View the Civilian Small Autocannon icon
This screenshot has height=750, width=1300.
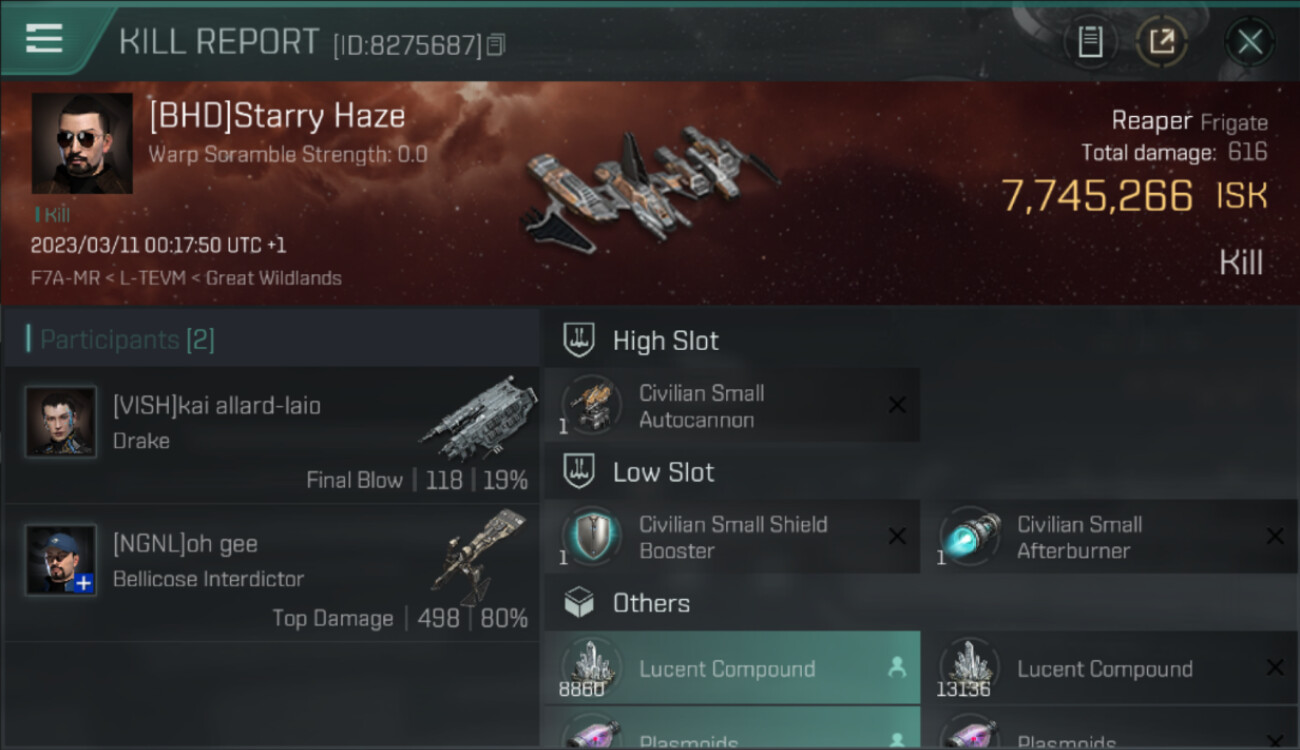(591, 405)
